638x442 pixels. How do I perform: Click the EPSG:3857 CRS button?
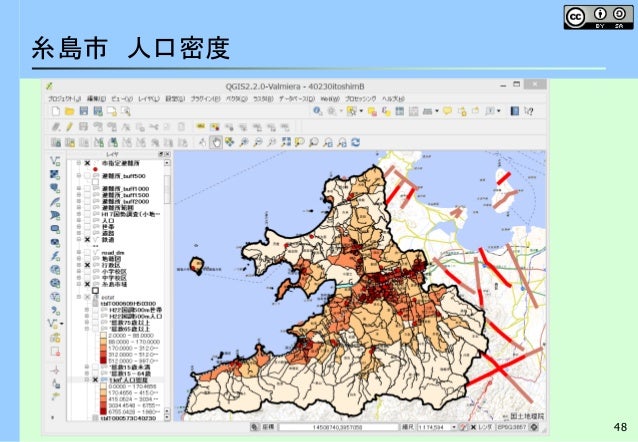512,427
